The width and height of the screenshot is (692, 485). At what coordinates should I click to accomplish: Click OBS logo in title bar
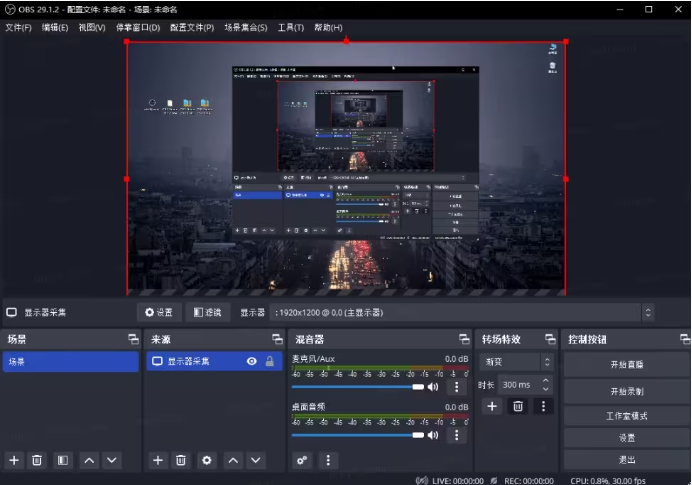click(10, 9)
